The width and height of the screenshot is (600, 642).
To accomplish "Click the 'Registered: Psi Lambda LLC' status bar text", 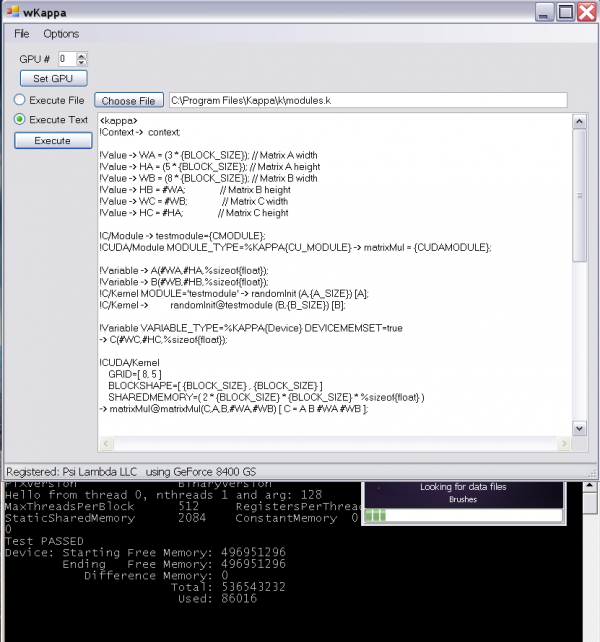I will tap(71, 472).
